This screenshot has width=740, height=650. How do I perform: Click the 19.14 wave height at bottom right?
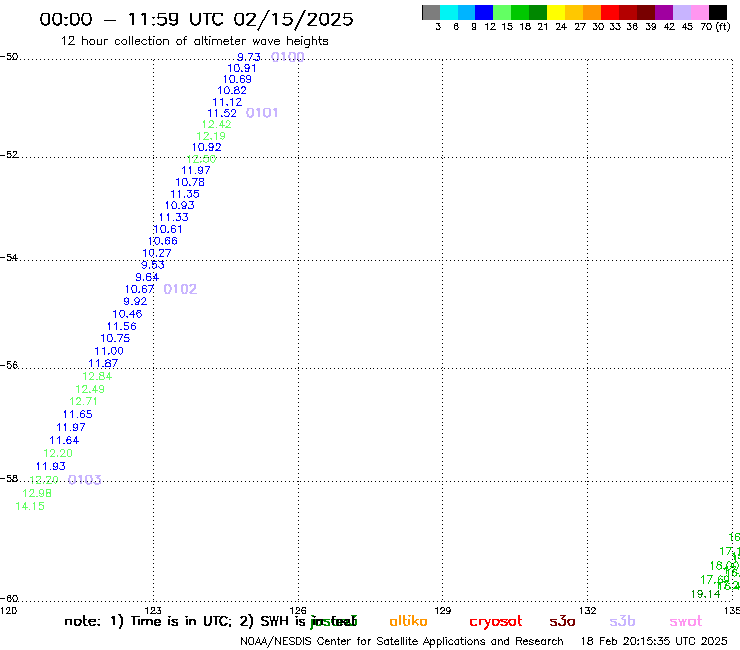tap(706, 594)
